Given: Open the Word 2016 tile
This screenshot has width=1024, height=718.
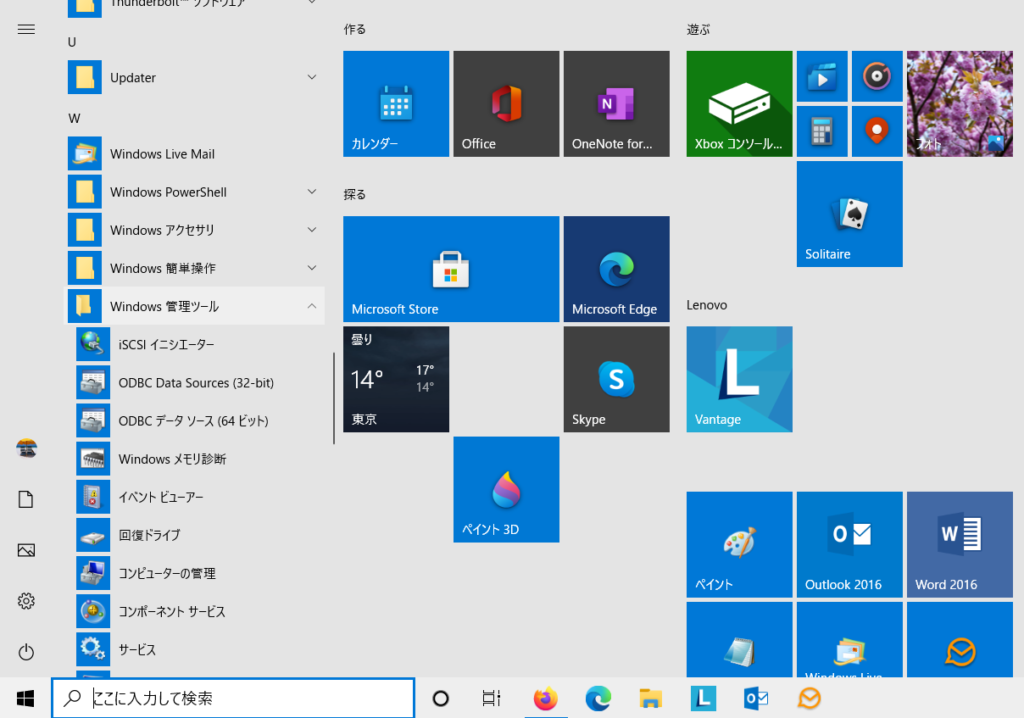Looking at the screenshot, I should [x=959, y=544].
